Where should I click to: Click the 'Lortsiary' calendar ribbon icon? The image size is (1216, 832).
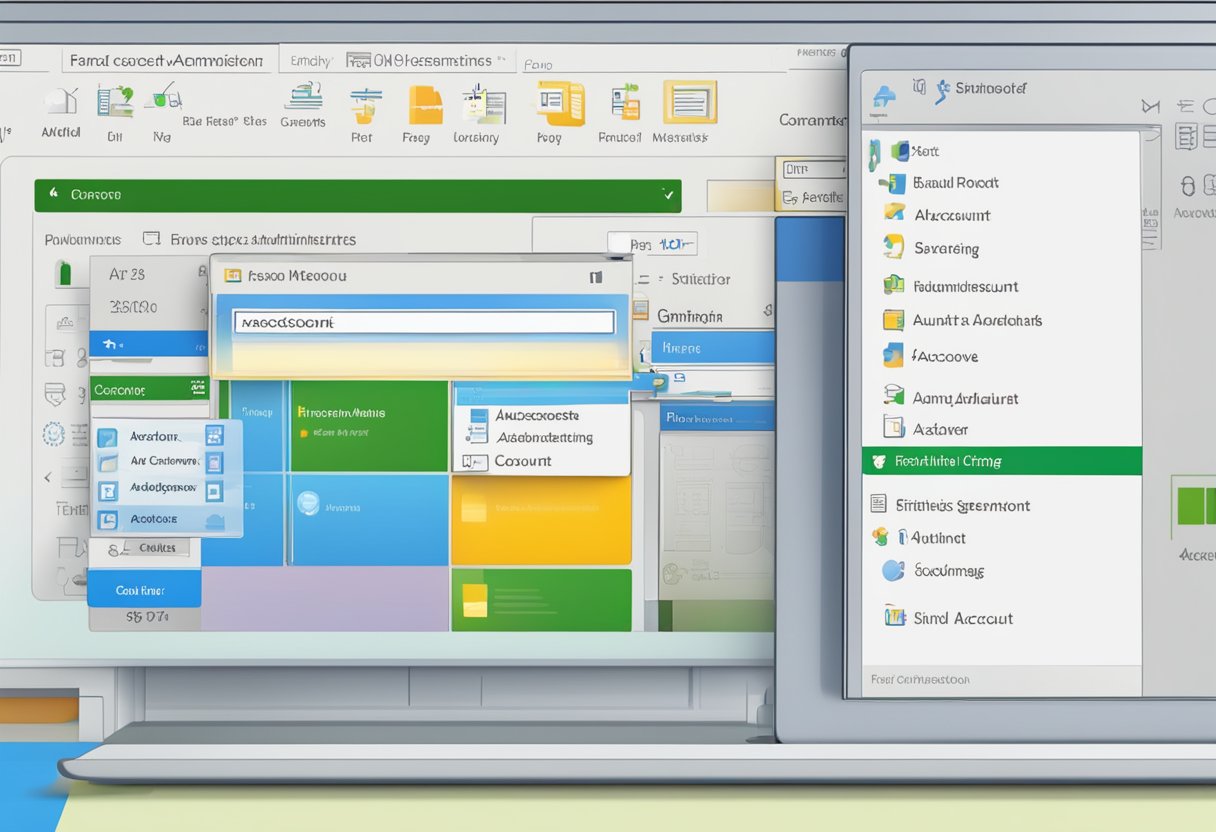pyautogui.click(x=484, y=106)
